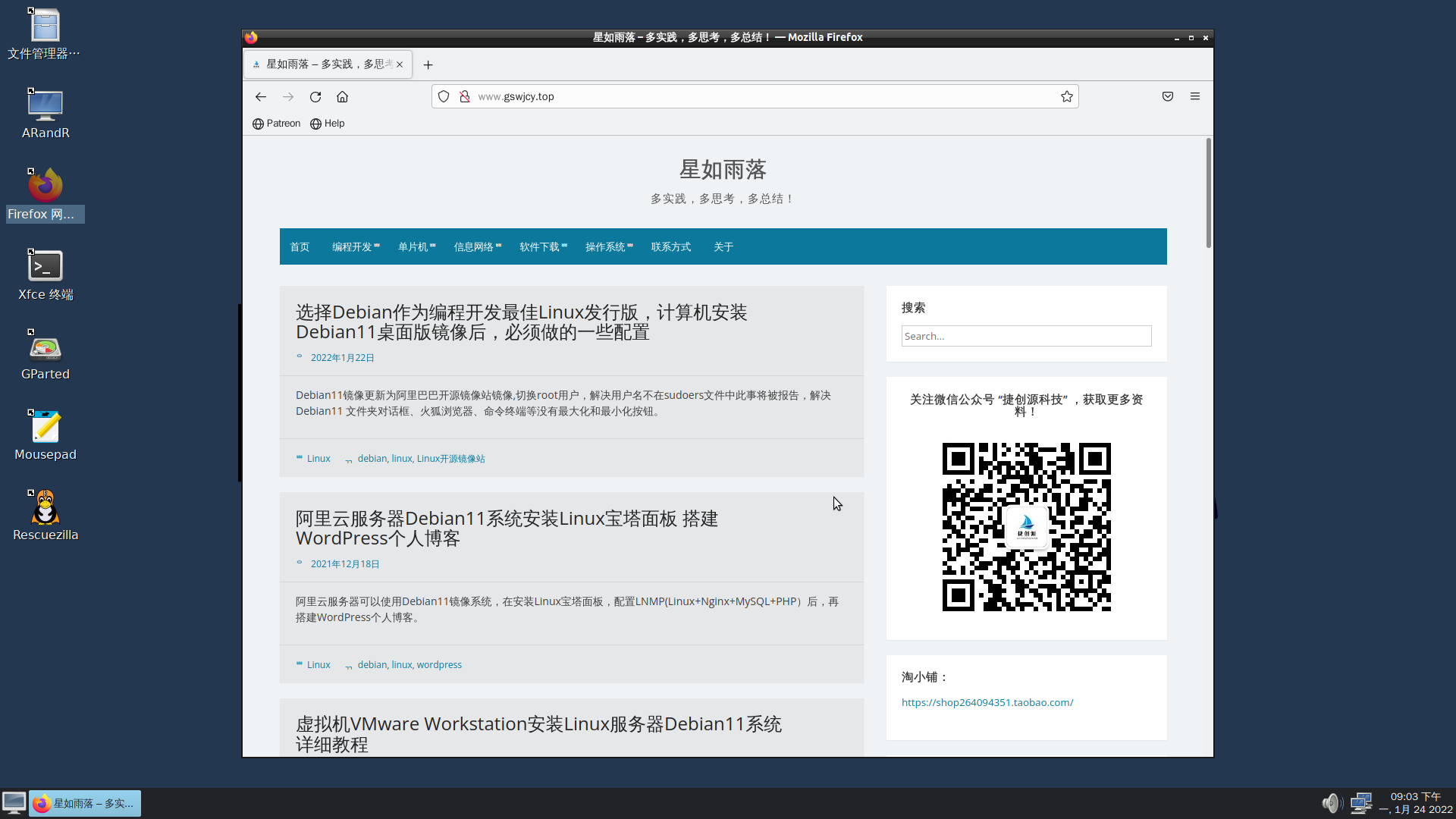Open the Firefox home page icon
This screenshot has width=1456, height=819.
coord(343,97)
